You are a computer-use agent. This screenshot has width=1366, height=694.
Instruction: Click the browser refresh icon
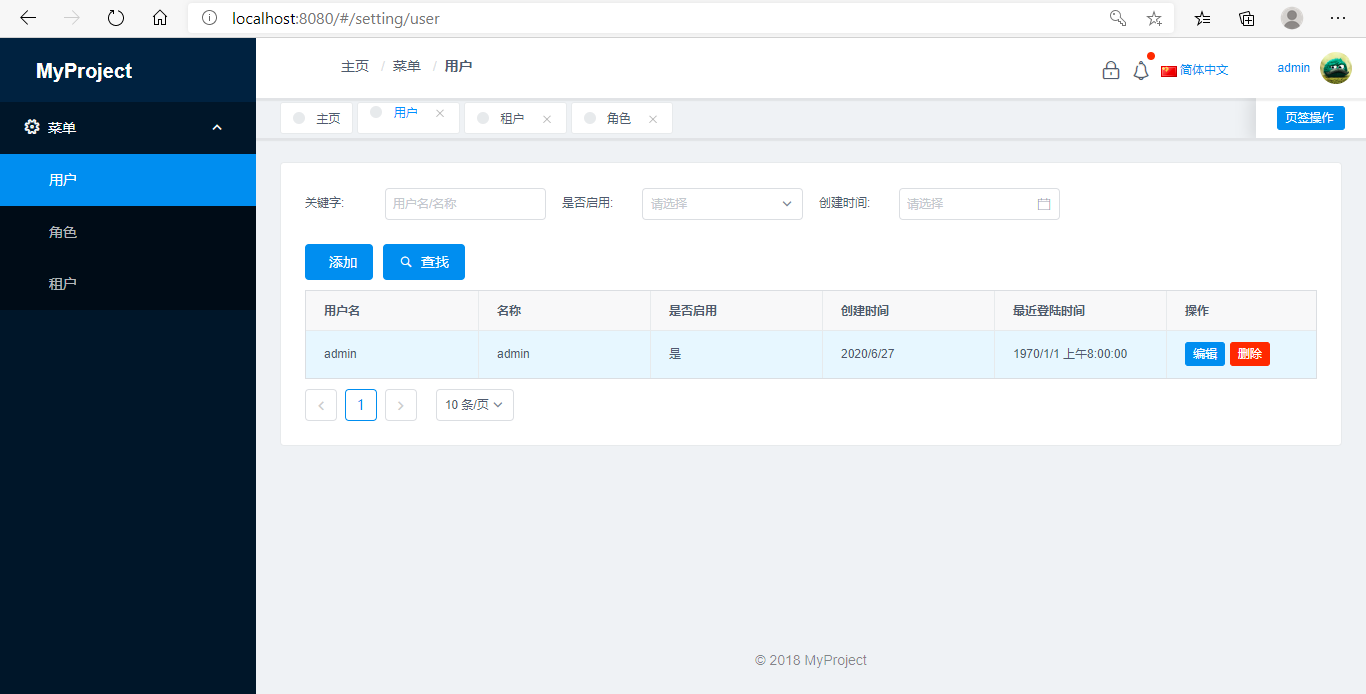(x=116, y=18)
